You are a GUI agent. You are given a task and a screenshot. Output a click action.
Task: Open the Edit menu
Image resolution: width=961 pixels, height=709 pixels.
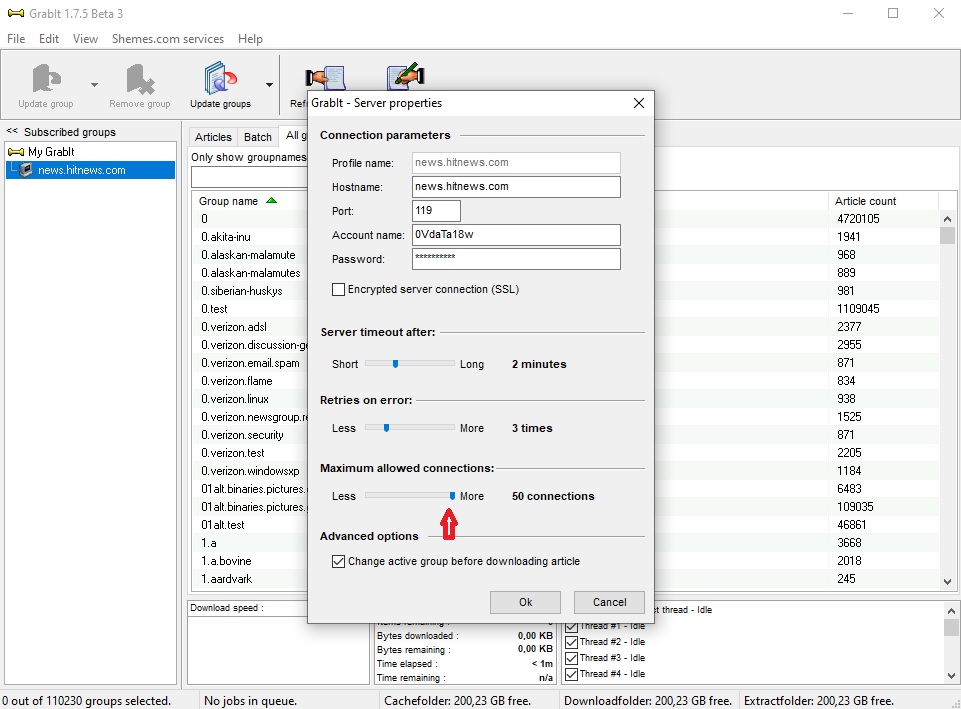49,39
